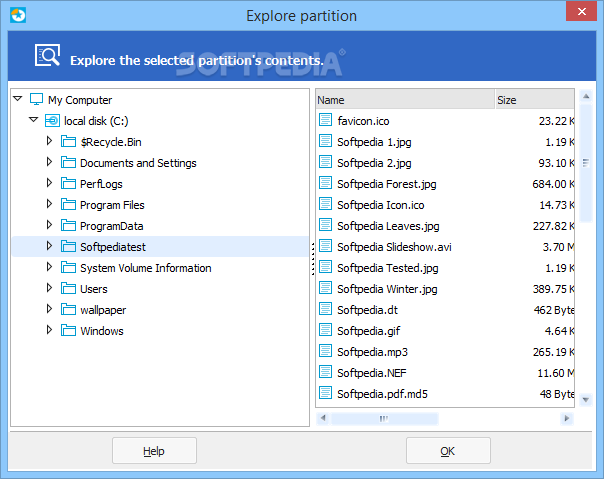Click the Users folder icon
The width and height of the screenshot is (604, 479).
click(68, 289)
